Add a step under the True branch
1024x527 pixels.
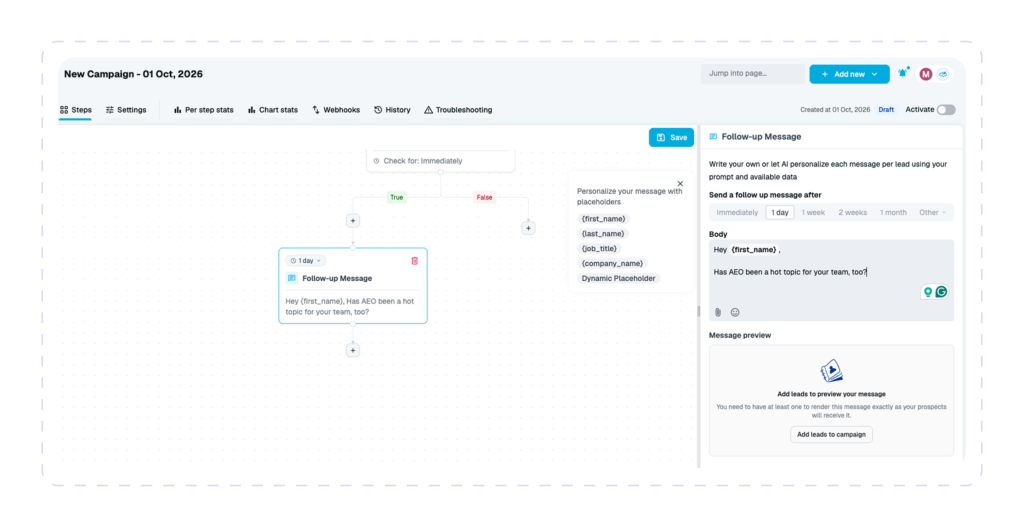pos(353,221)
